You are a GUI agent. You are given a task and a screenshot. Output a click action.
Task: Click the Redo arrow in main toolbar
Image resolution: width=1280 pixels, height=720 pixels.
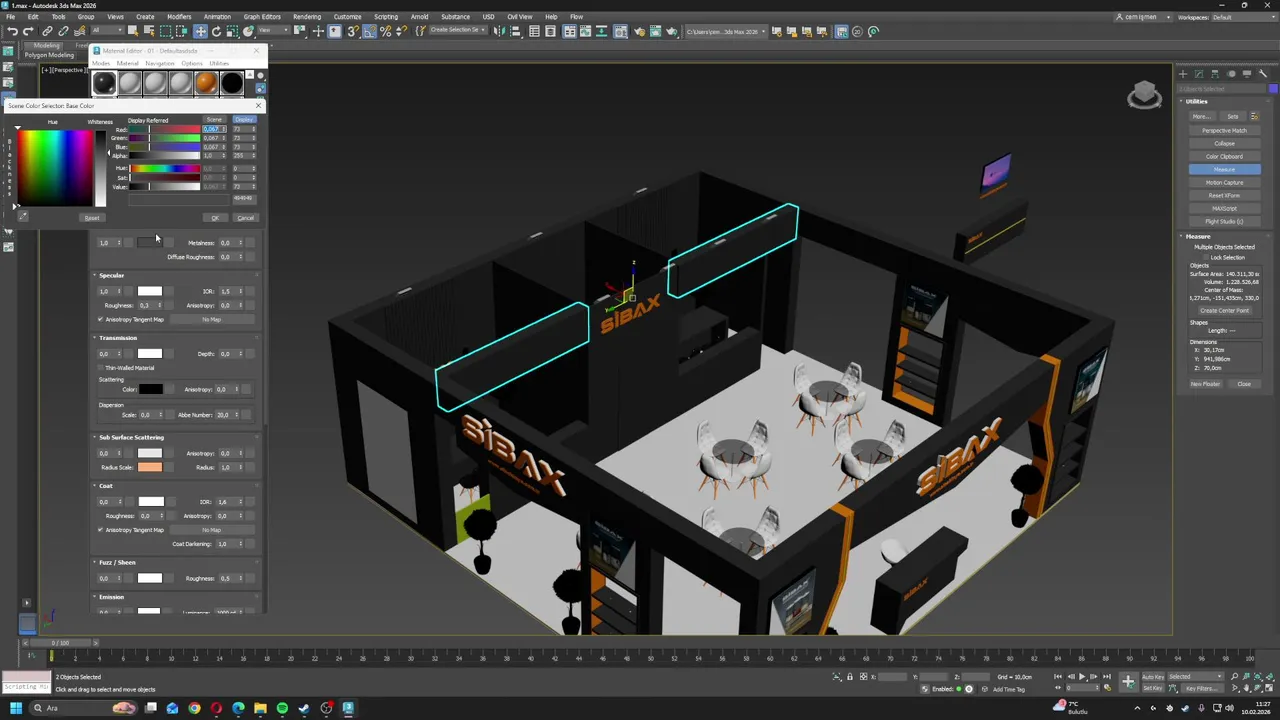point(28,31)
